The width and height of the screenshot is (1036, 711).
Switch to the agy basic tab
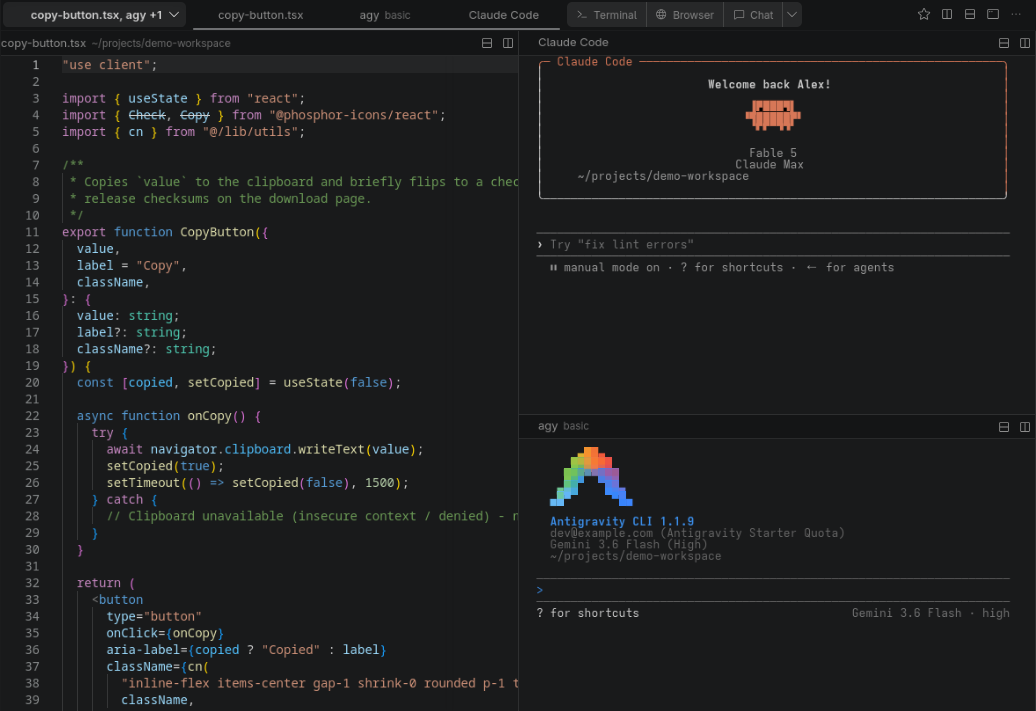point(385,15)
